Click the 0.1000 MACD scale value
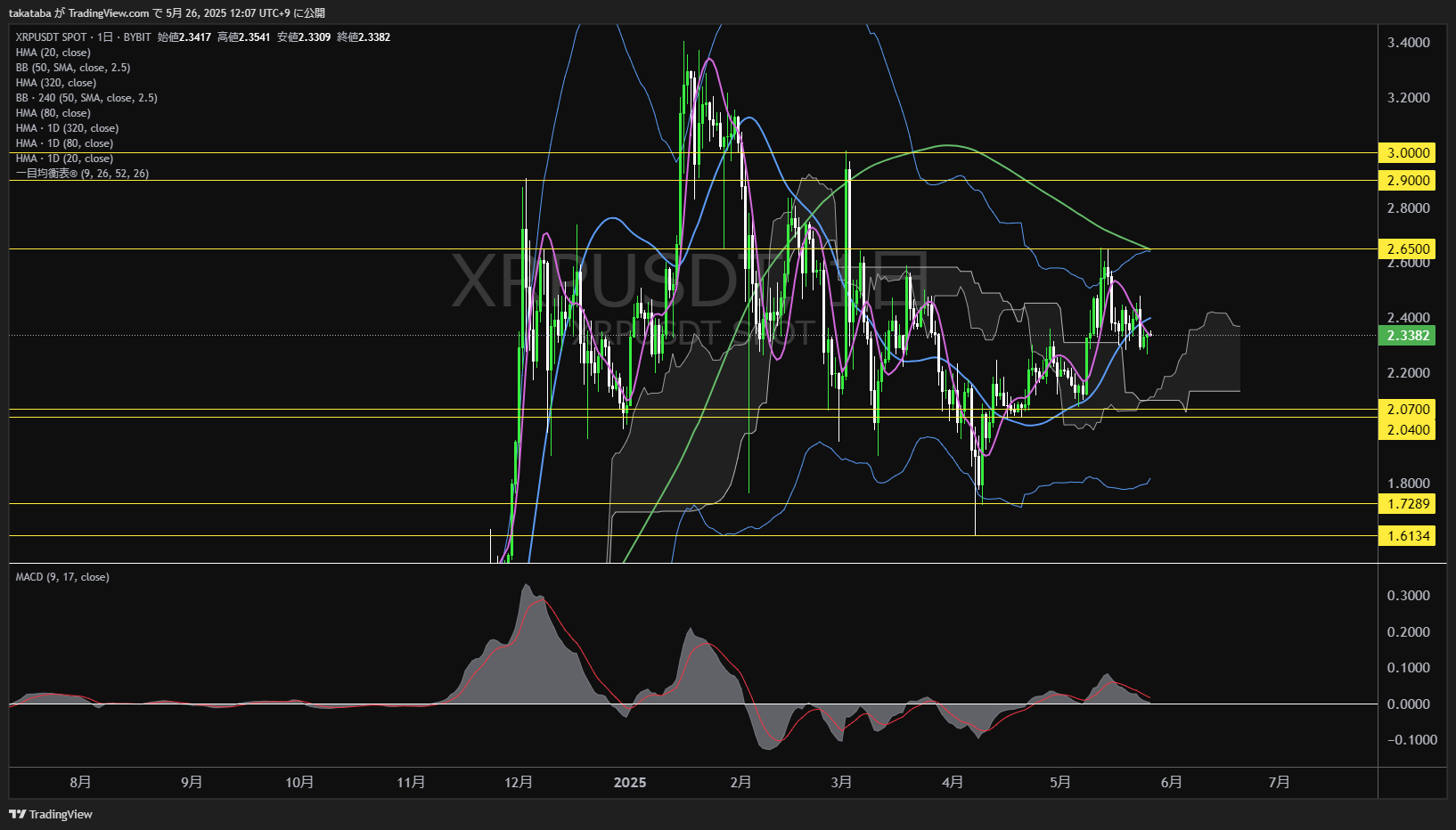This screenshot has height=830, width=1456. click(x=1409, y=668)
